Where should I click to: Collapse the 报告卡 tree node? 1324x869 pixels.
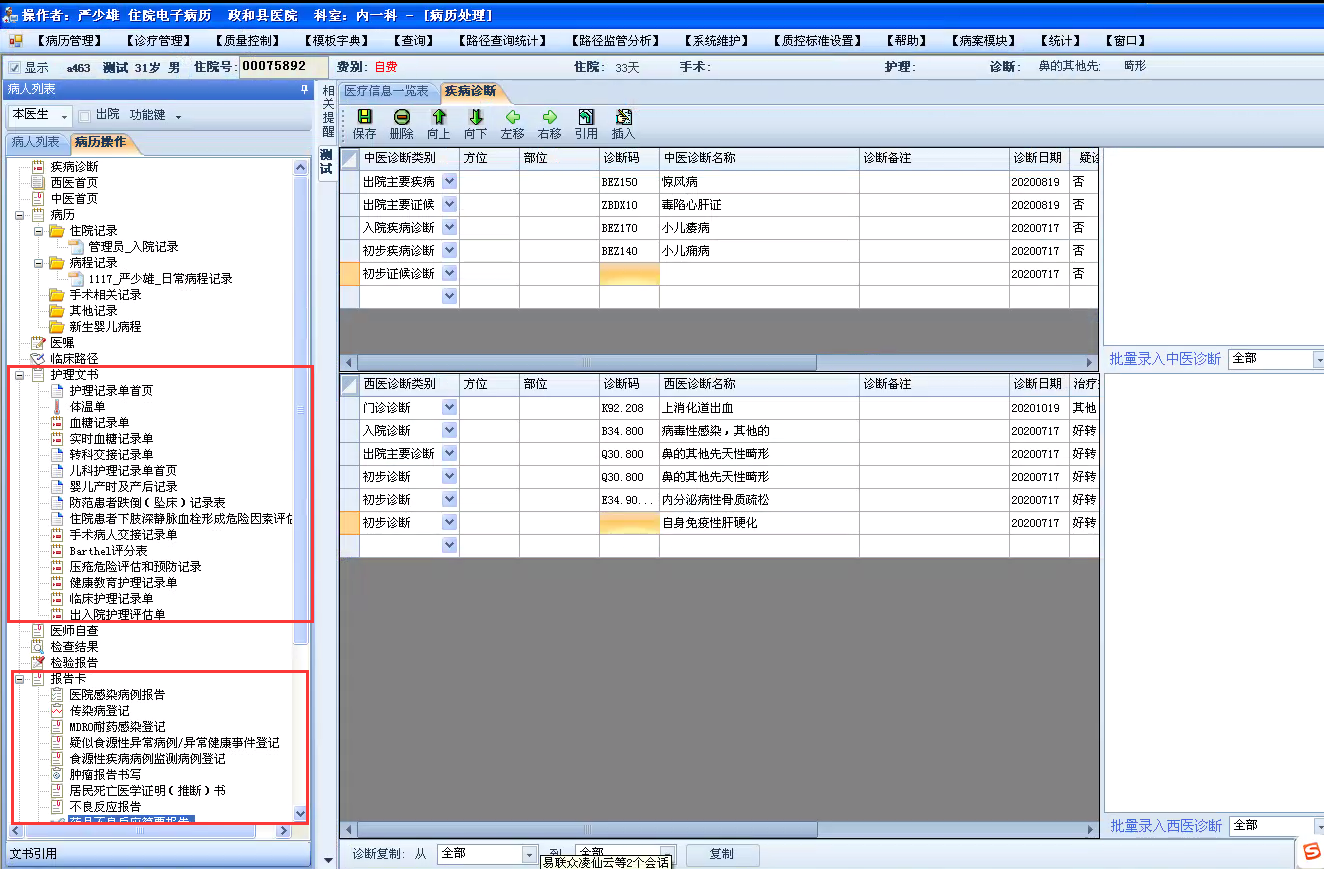click(x=20, y=679)
